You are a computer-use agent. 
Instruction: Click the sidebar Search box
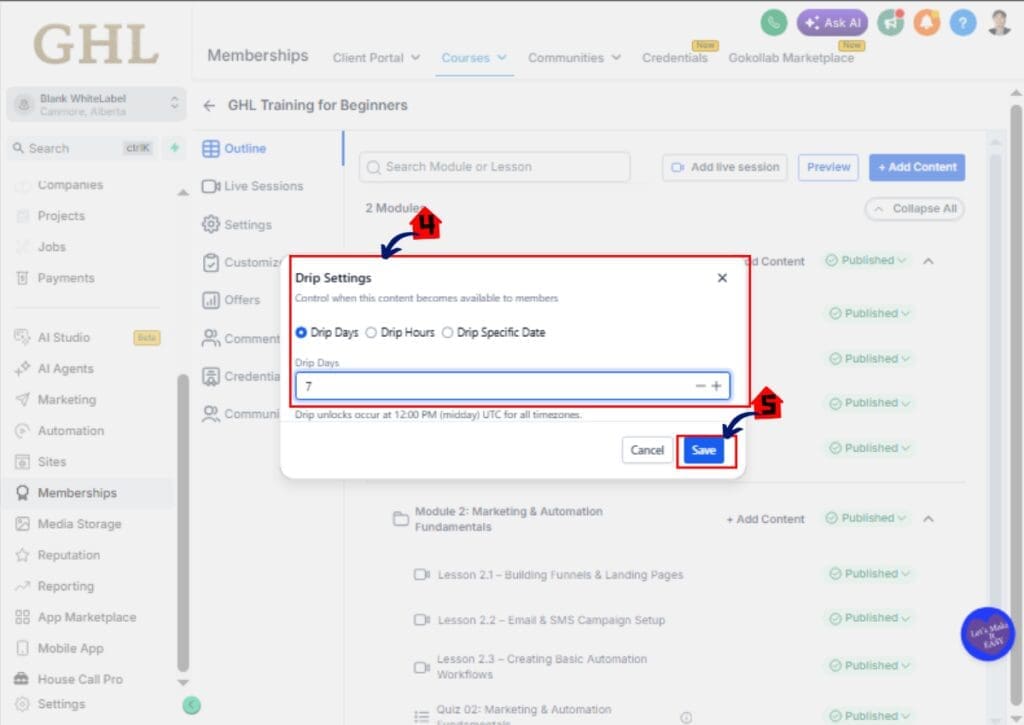tap(82, 148)
